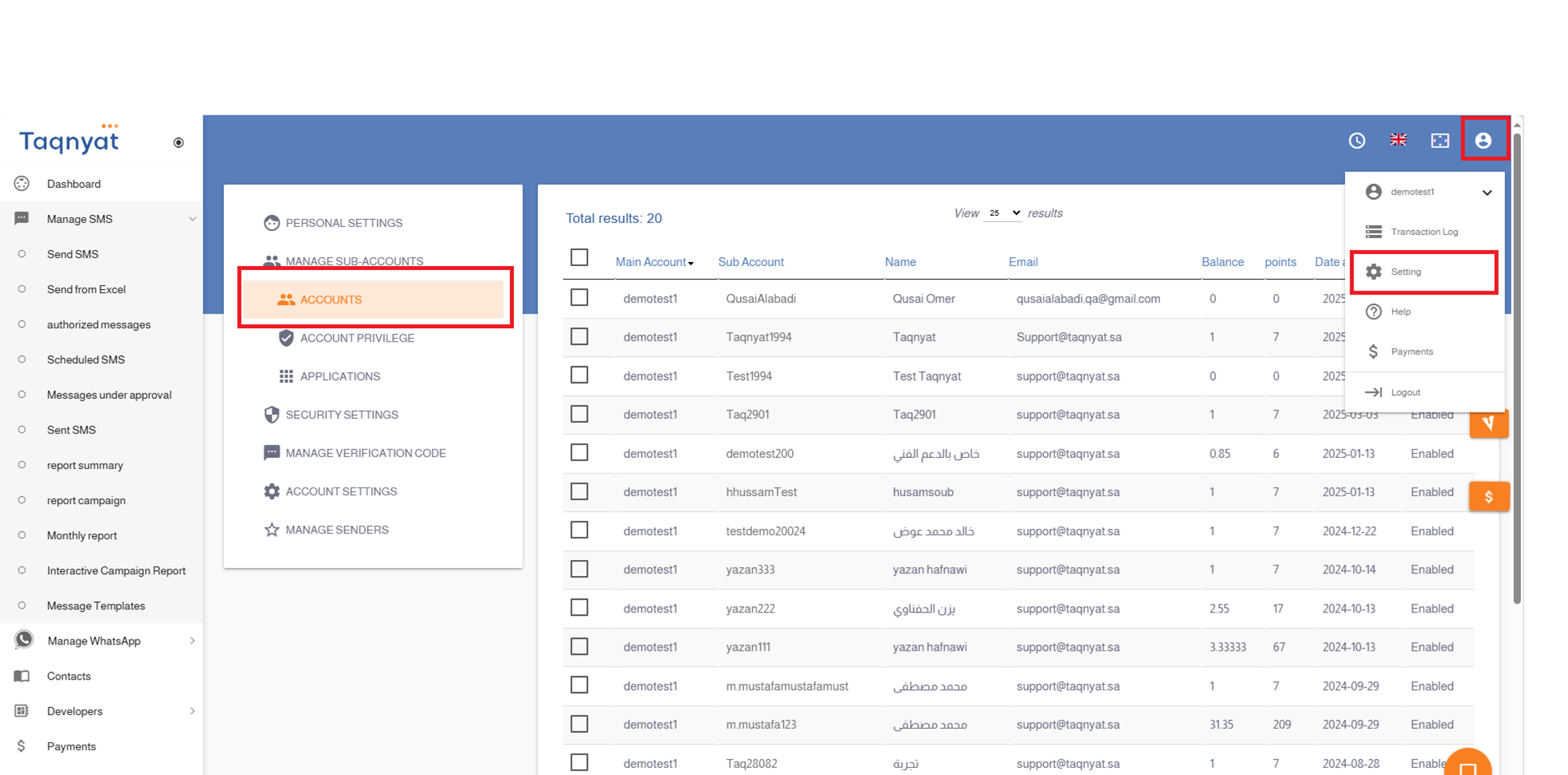Image resolution: width=1568 pixels, height=775 pixels.
Task: Click the Transaction Log list icon
Action: [x=1374, y=232]
